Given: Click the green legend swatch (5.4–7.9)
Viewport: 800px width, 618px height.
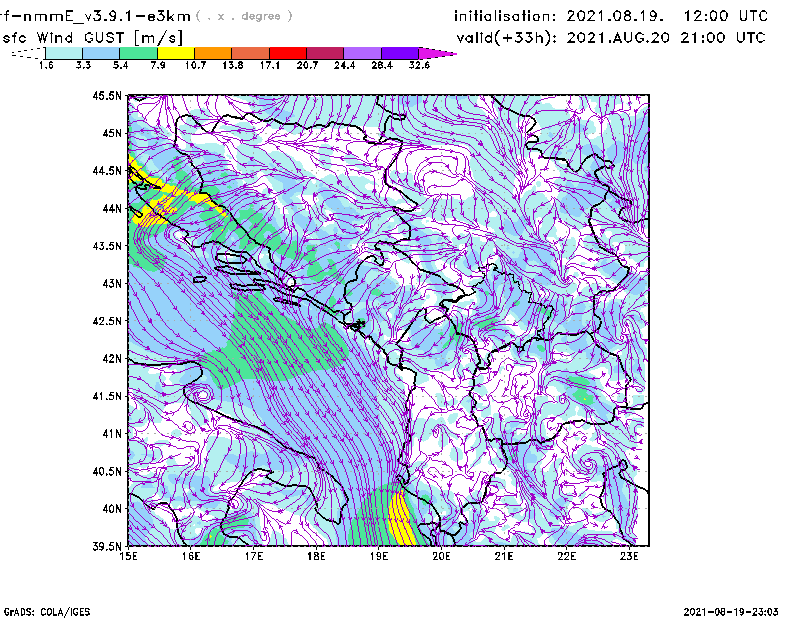Looking at the screenshot, I should tap(139, 53).
